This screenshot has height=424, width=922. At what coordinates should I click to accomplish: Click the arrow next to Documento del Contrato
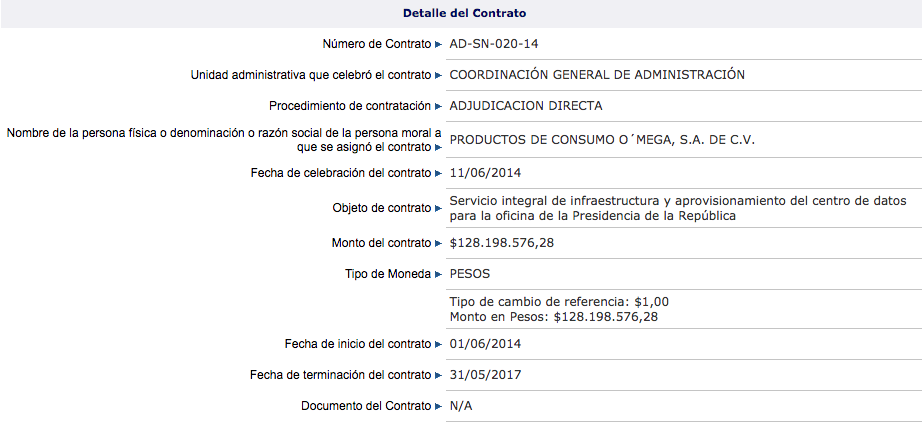(438, 407)
